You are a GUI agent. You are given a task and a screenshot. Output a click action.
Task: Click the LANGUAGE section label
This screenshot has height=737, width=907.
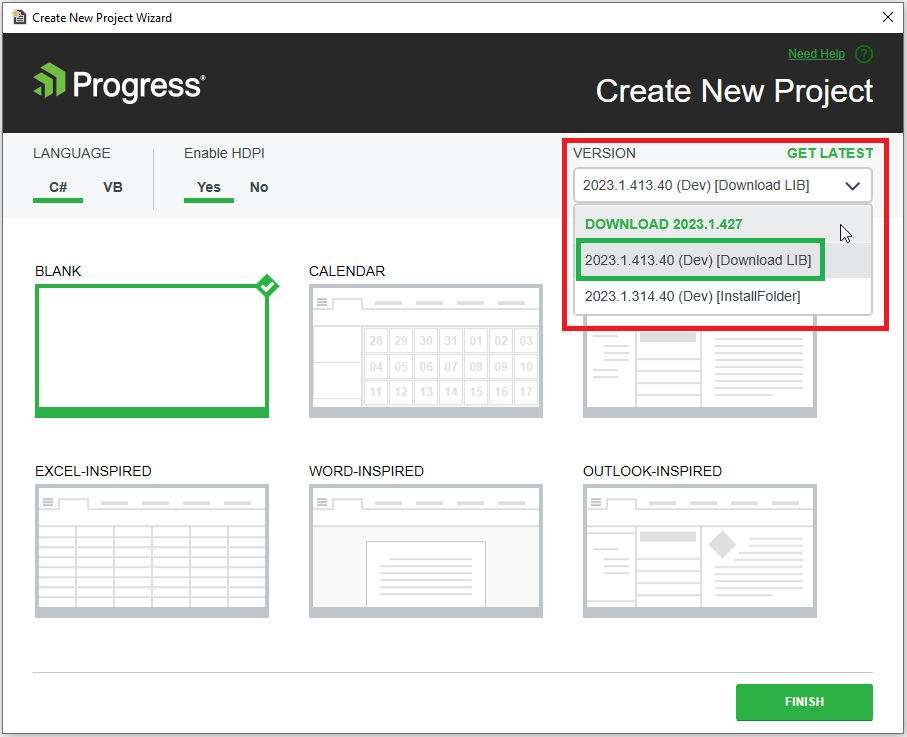click(72, 153)
